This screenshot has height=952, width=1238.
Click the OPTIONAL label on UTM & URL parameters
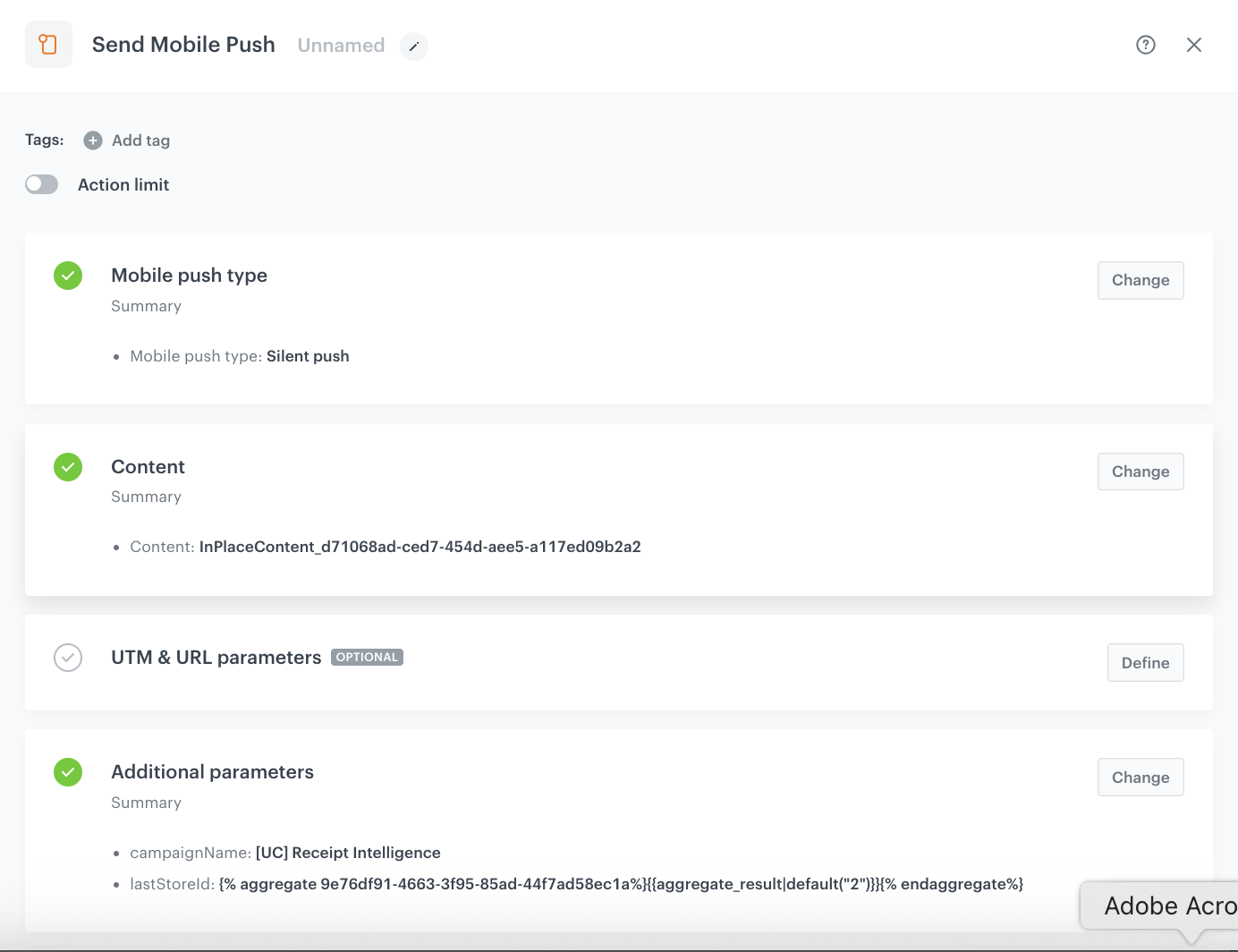tap(367, 657)
